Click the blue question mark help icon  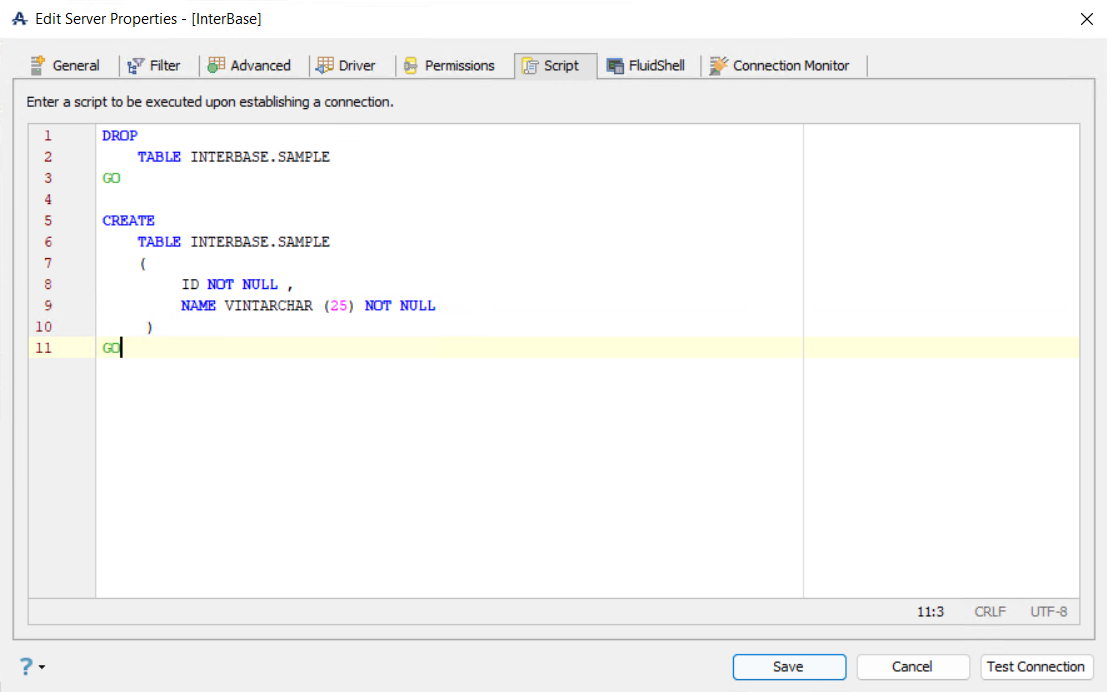(x=25, y=666)
